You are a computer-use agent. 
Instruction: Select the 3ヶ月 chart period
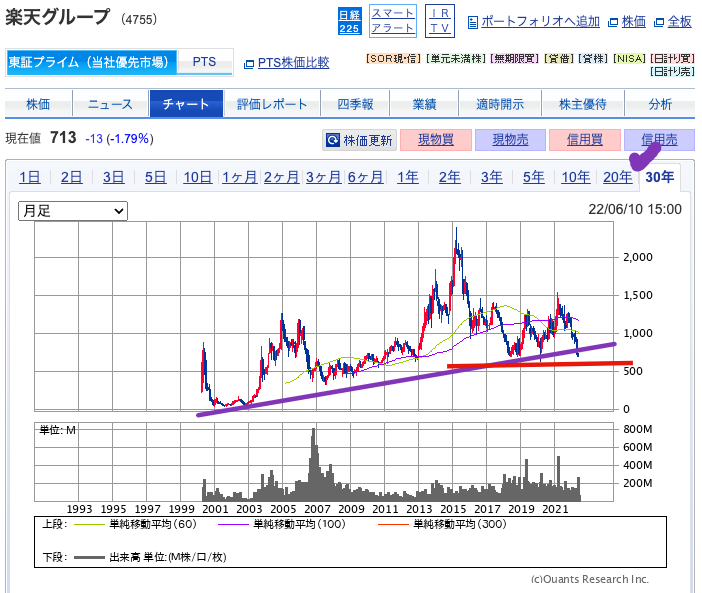[x=323, y=177]
